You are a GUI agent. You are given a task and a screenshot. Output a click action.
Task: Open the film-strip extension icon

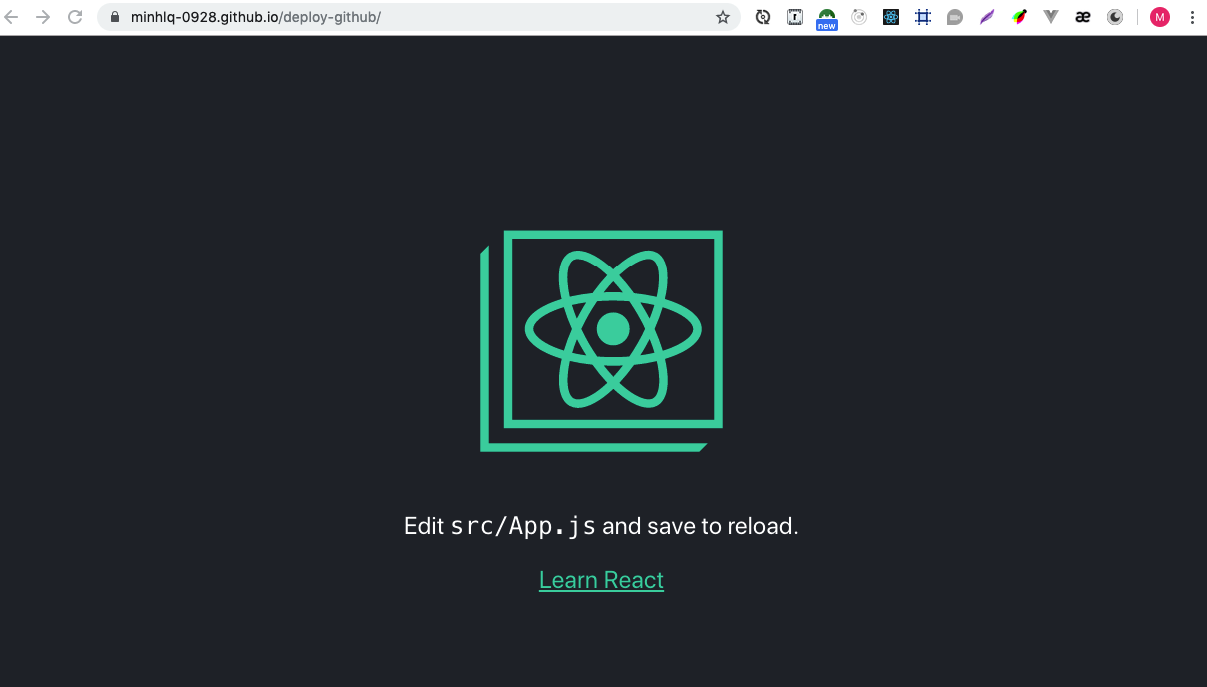[795, 17]
